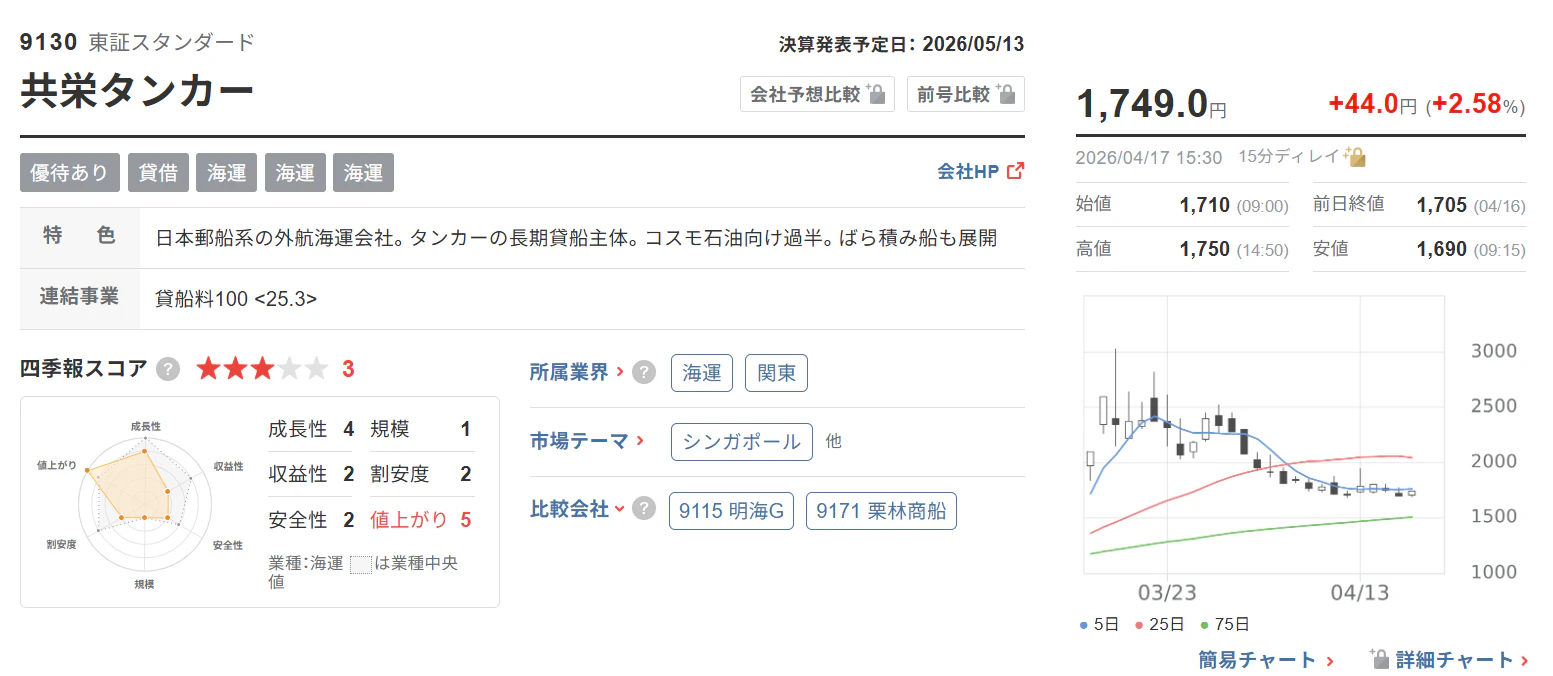Open 会社予想比較 button
The height and width of the screenshot is (676, 1553).
pos(818,95)
